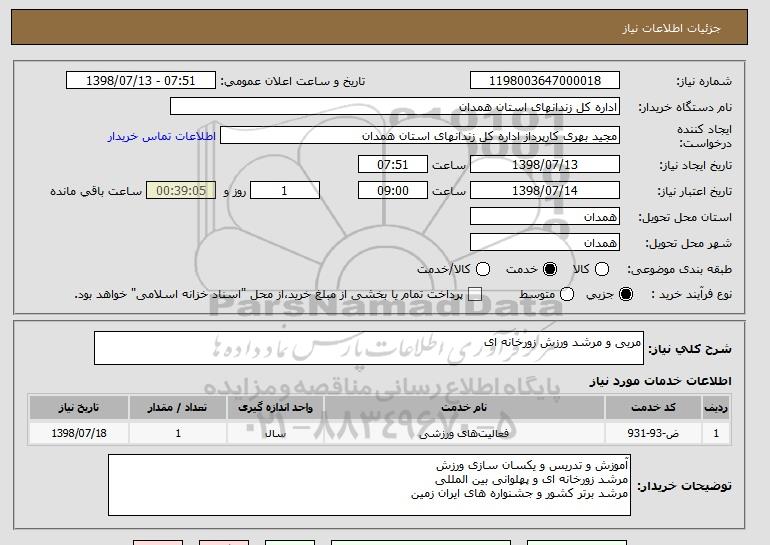Click the واحد اندازه گیری column header
Screen dimensions: 770x545
coord(275,408)
